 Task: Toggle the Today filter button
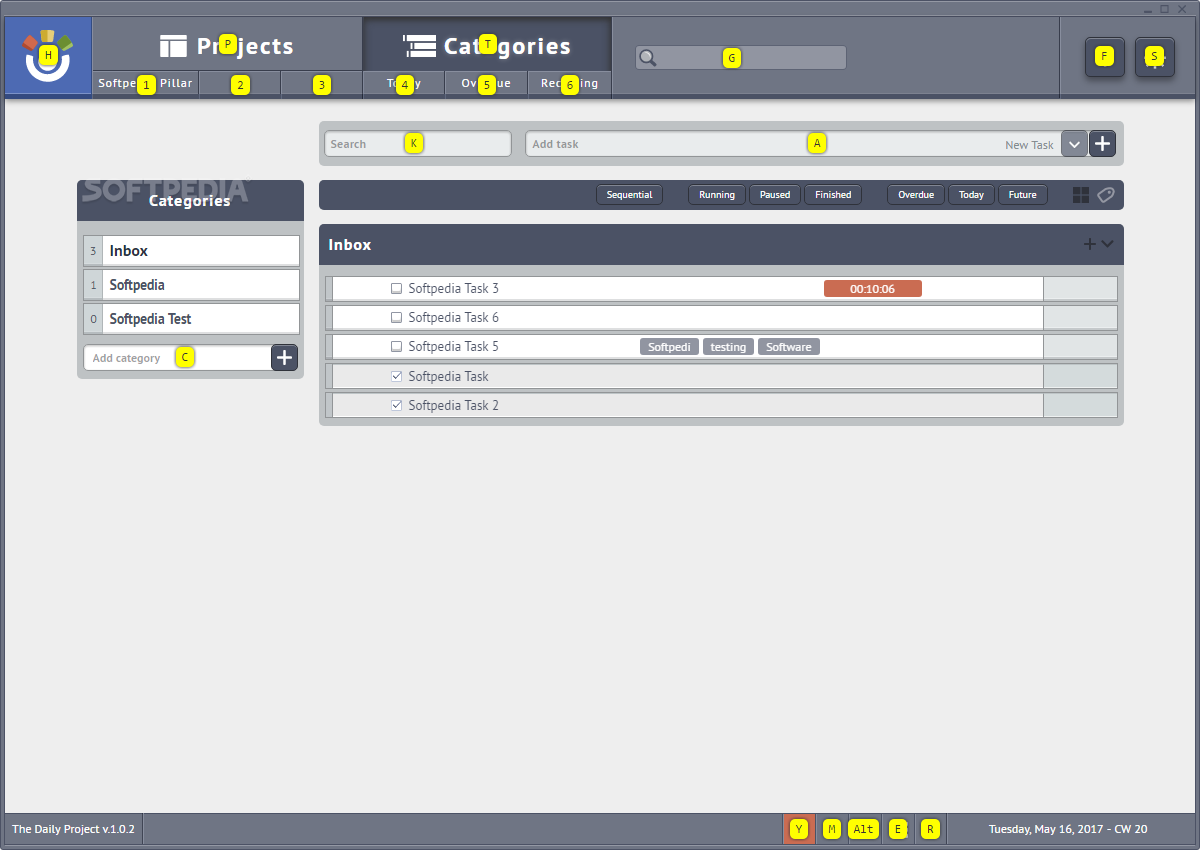971,195
